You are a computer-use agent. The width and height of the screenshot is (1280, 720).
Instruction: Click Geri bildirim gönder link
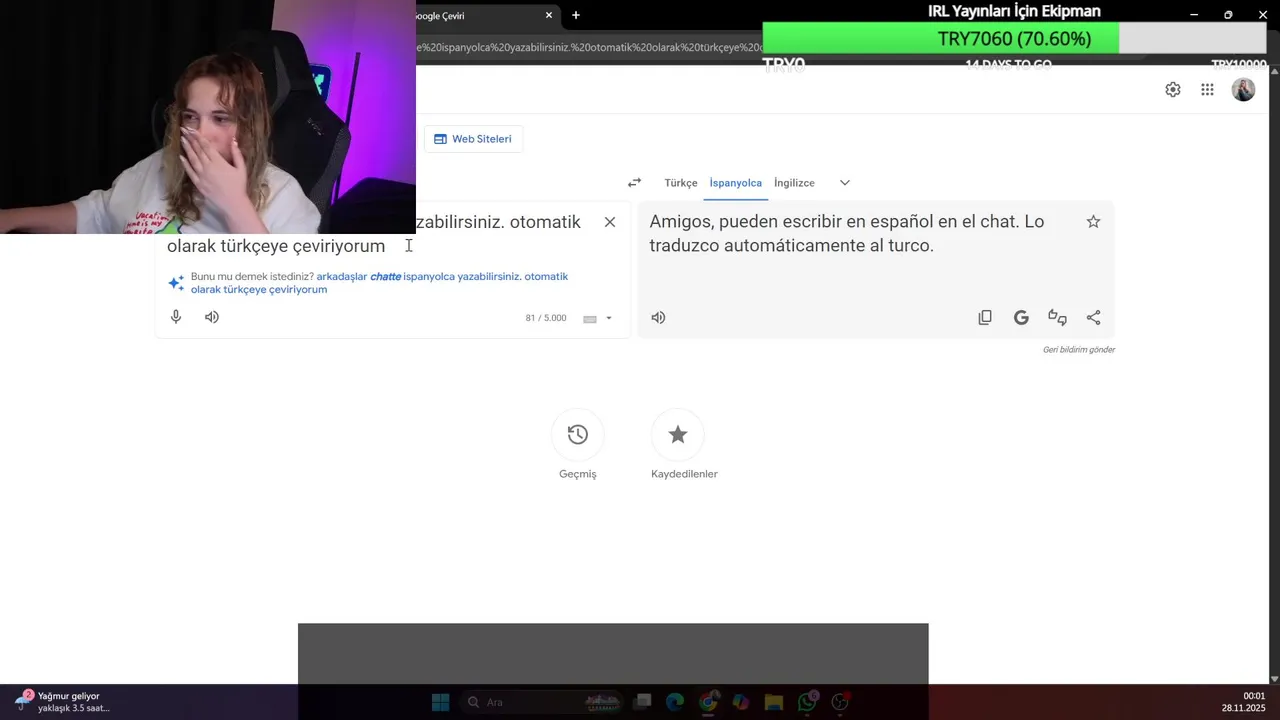click(x=1079, y=350)
